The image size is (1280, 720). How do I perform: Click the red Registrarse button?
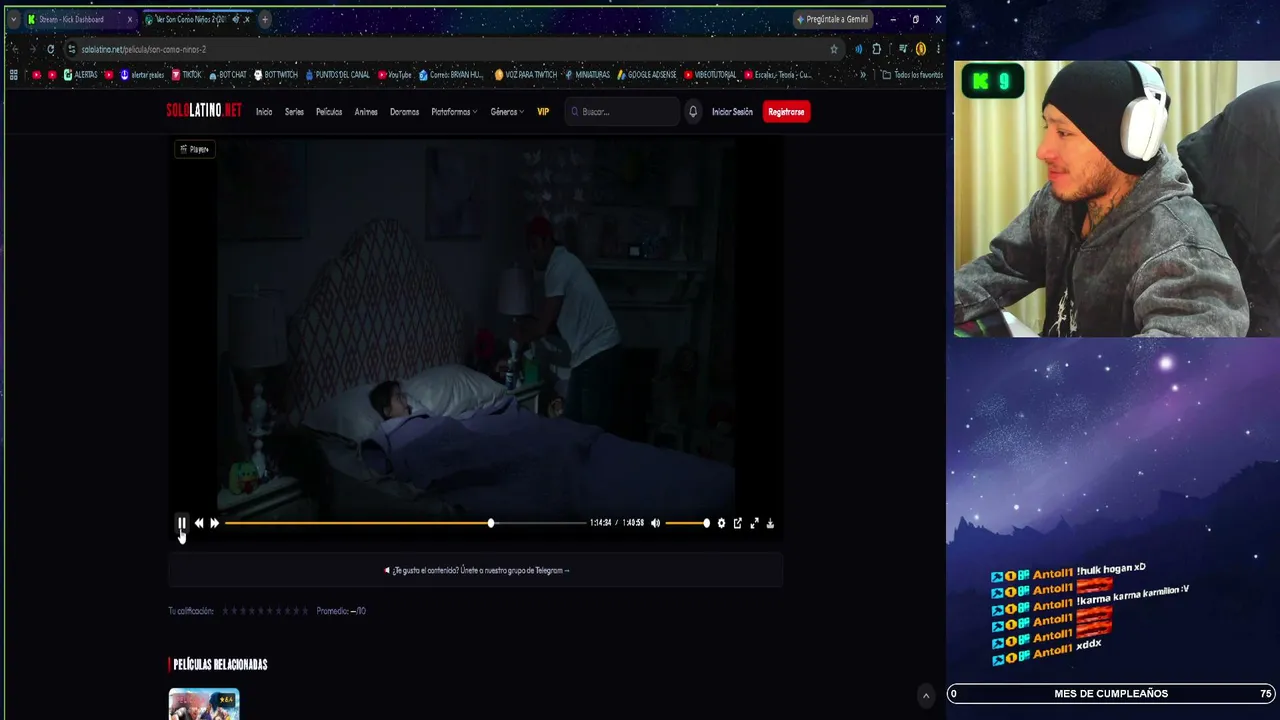pyautogui.click(x=786, y=112)
